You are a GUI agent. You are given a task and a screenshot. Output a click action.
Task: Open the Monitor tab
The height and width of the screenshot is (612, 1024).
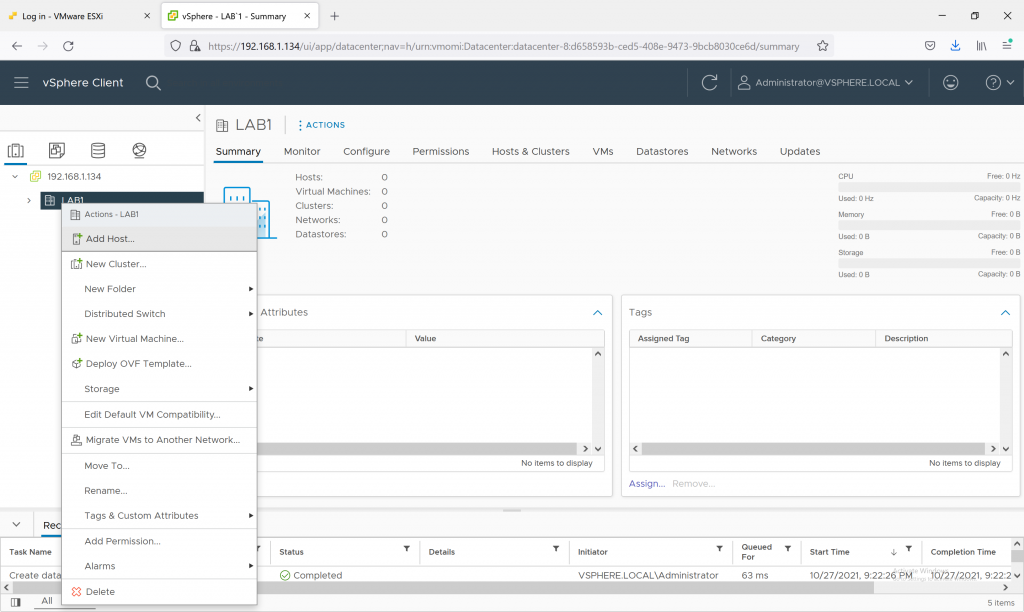point(302,151)
